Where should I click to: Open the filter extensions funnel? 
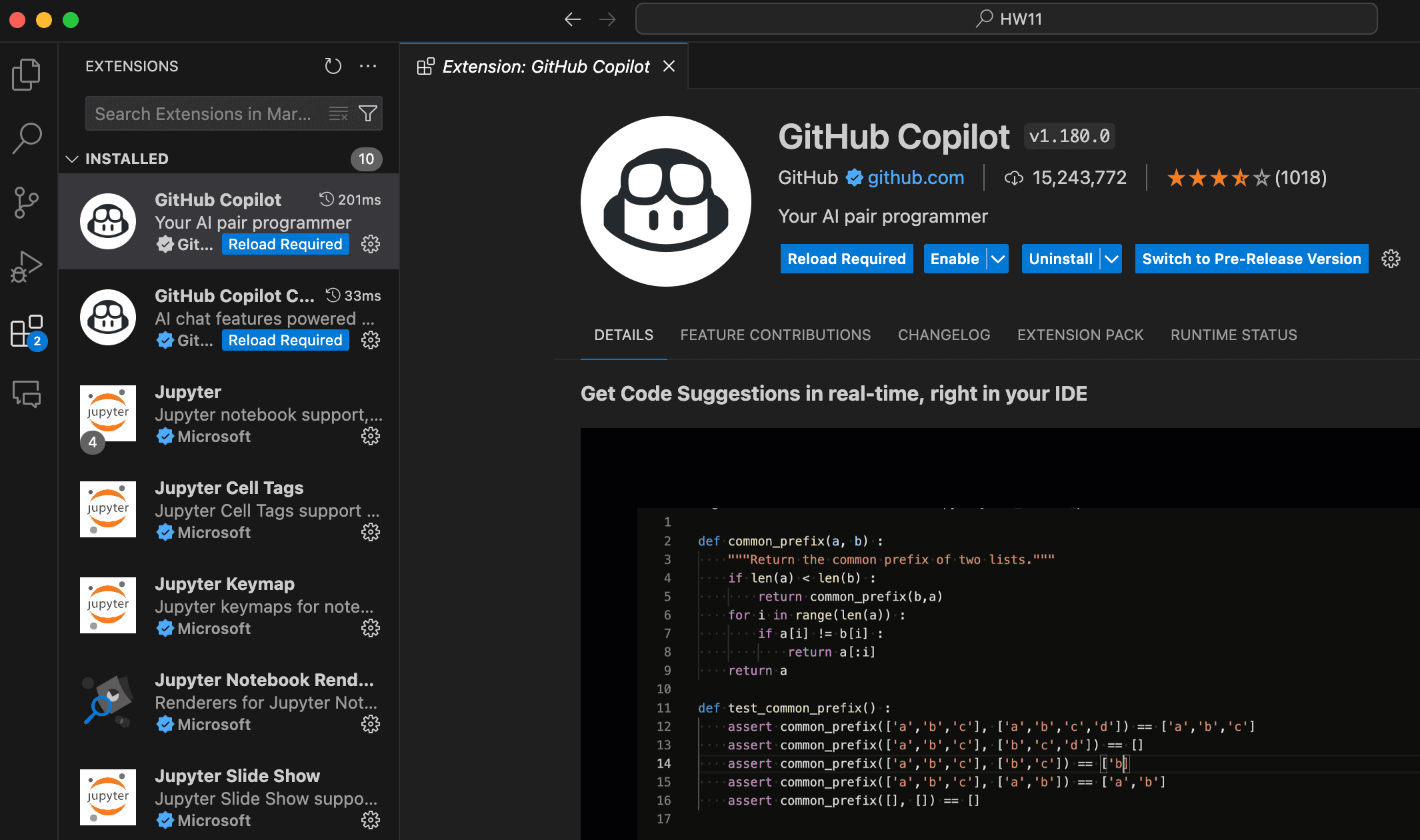(368, 114)
